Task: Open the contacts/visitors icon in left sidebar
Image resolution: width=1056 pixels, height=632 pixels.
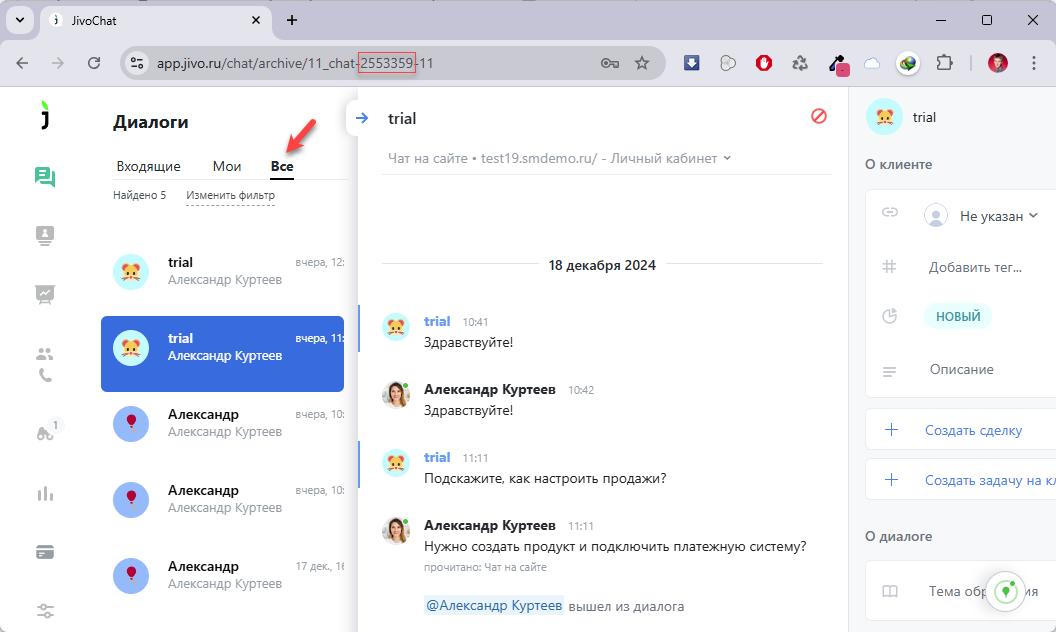Action: coord(44,236)
